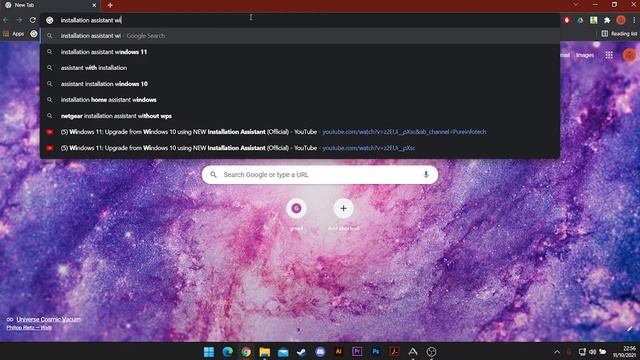Select suggestion 'assistant installation windows 10'

point(300,84)
